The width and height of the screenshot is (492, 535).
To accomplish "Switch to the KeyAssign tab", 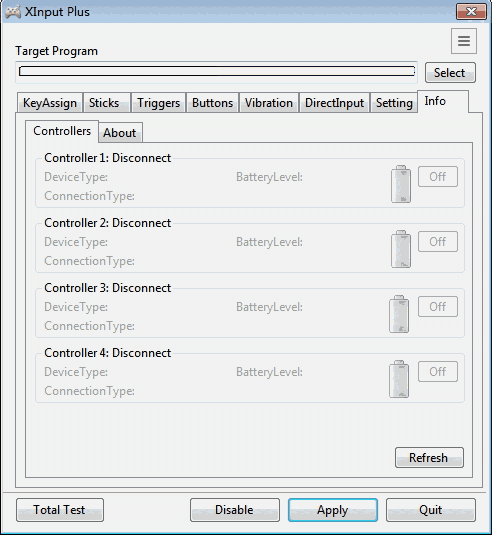I will pyautogui.click(x=50, y=103).
